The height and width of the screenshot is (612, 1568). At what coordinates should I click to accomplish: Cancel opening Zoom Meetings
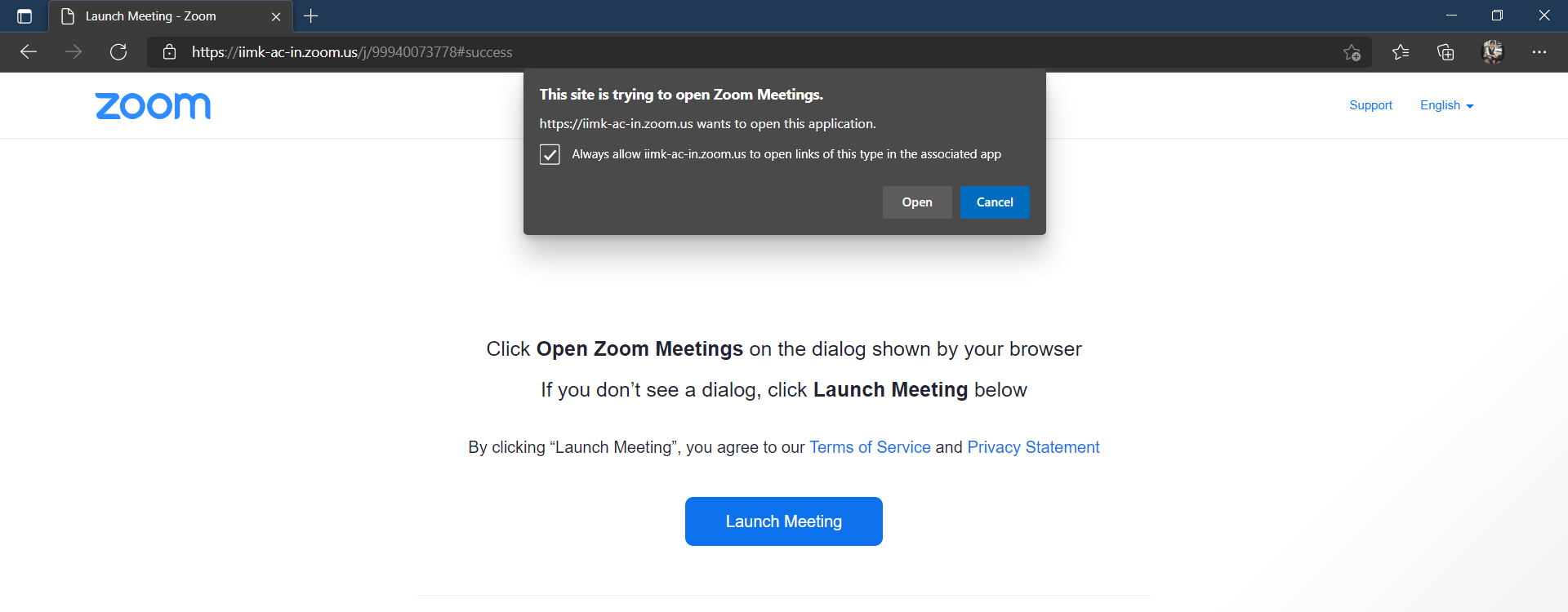994,202
